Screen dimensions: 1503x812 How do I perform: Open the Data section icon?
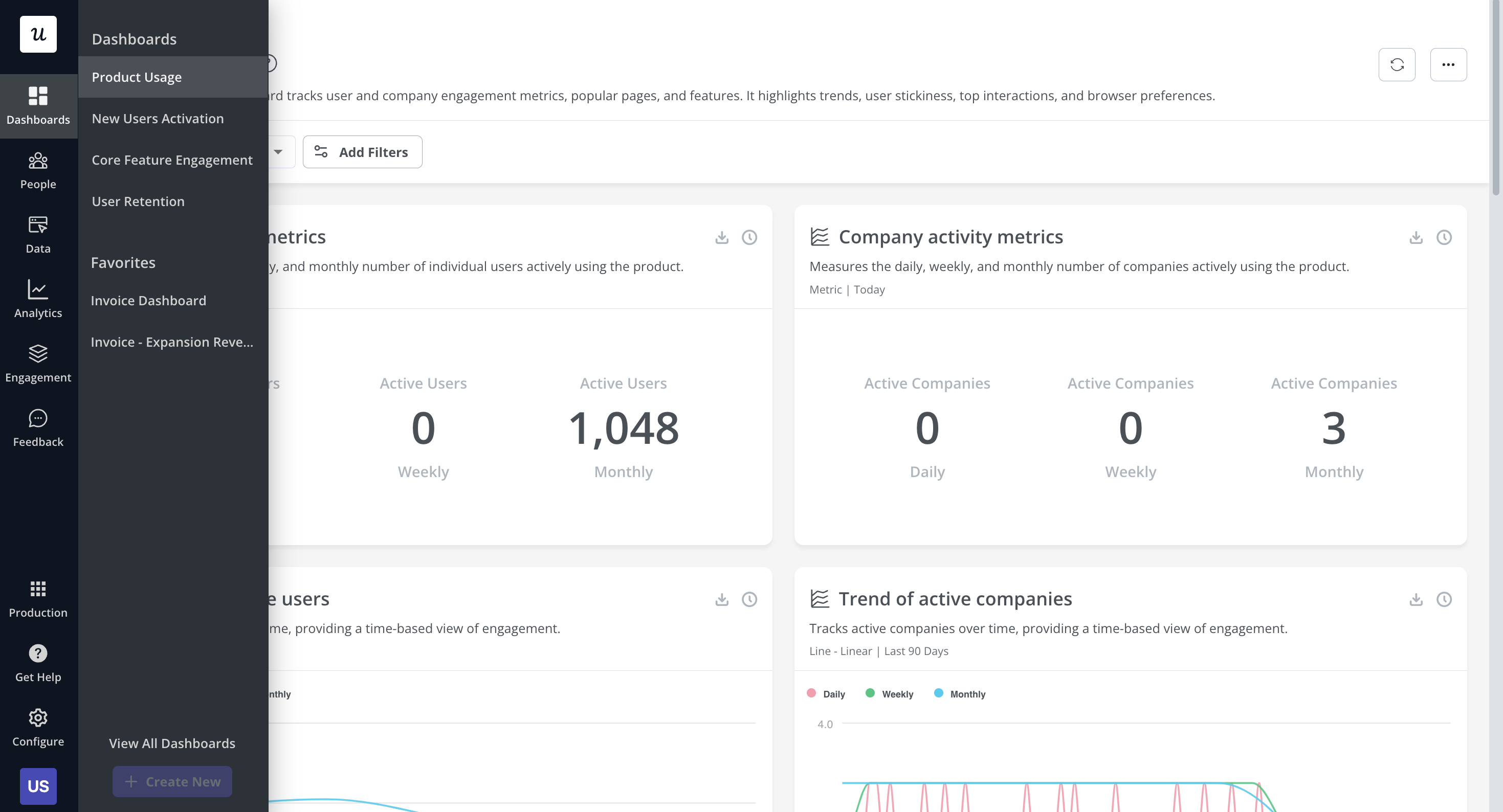pos(38,225)
